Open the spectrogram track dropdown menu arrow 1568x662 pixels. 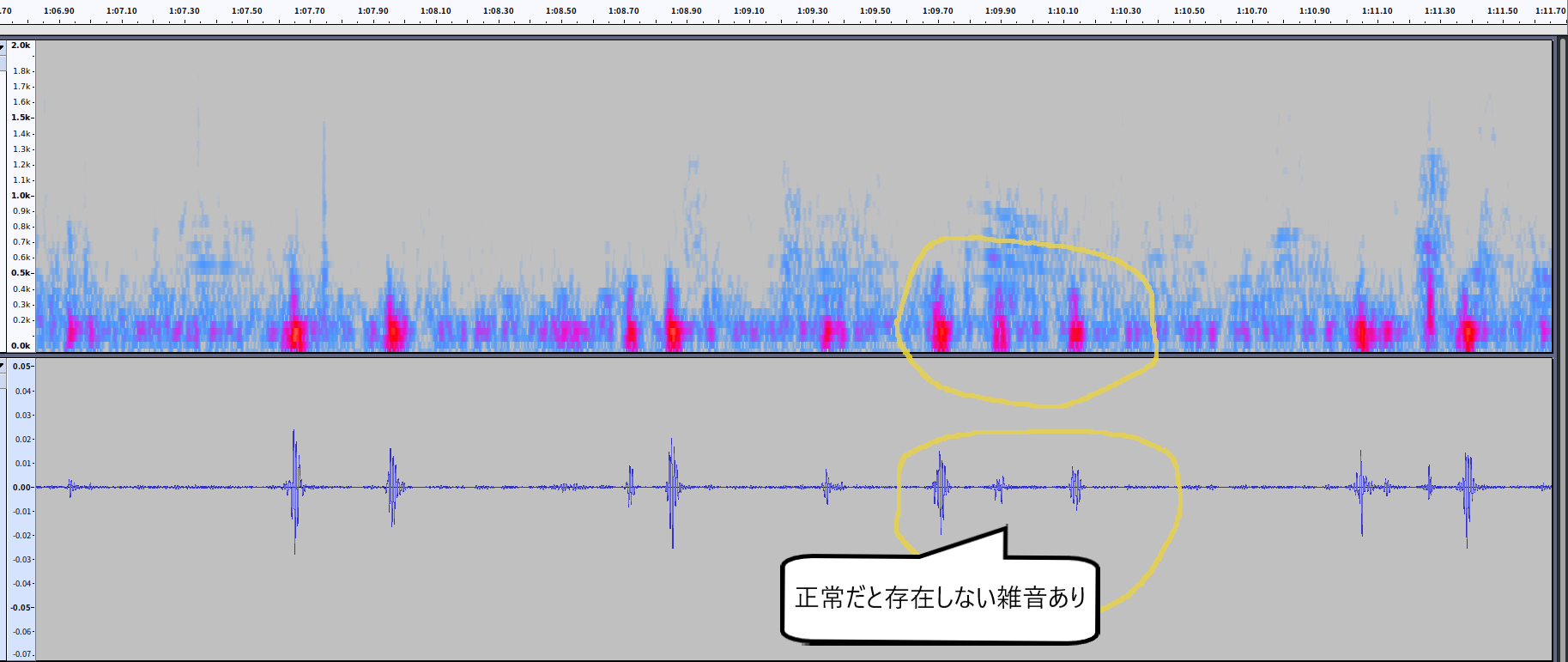pyautogui.click(x=3, y=47)
